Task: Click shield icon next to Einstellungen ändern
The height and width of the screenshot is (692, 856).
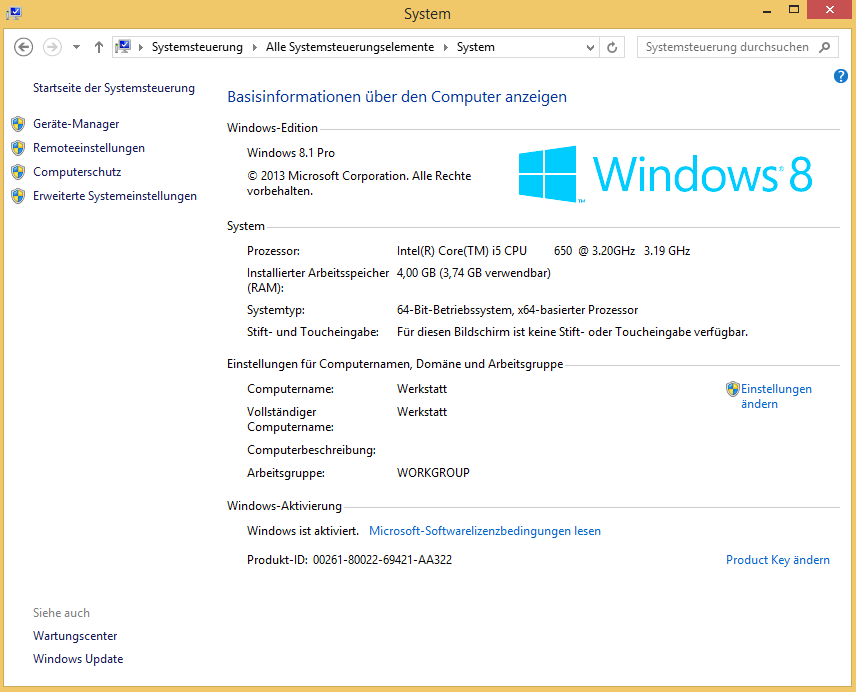Action: pos(733,389)
